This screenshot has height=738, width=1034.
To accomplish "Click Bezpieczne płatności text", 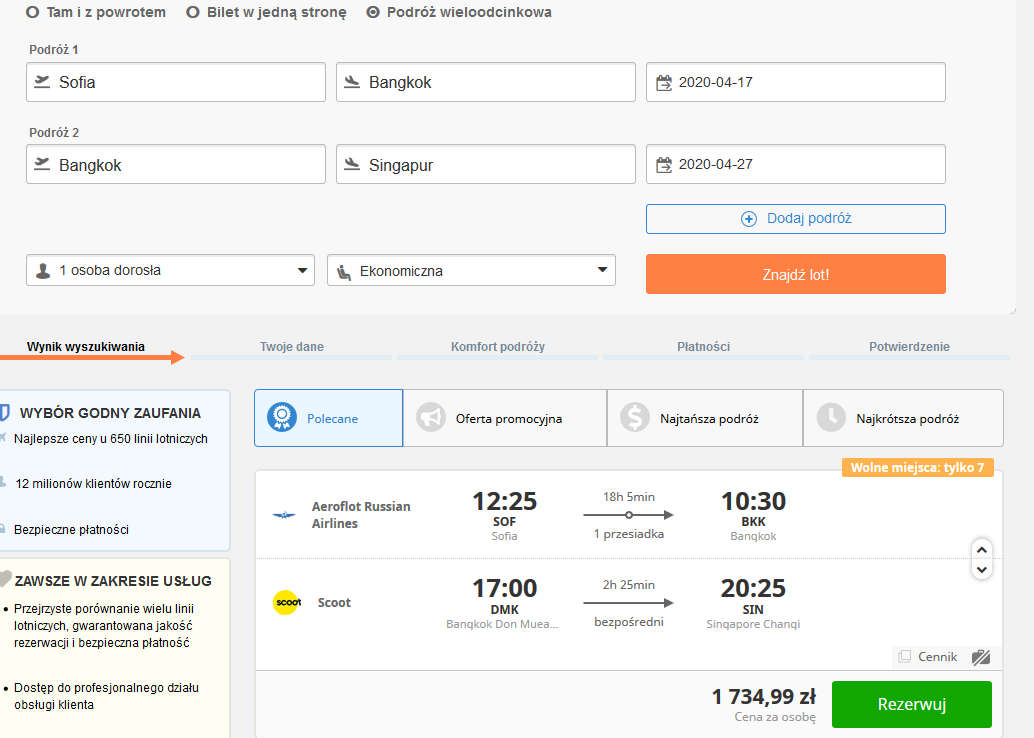I will (x=71, y=530).
